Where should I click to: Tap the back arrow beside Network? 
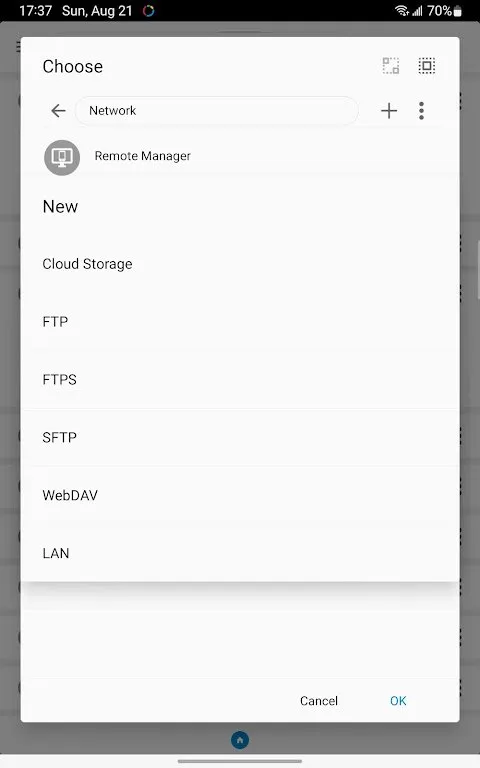pos(58,111)
